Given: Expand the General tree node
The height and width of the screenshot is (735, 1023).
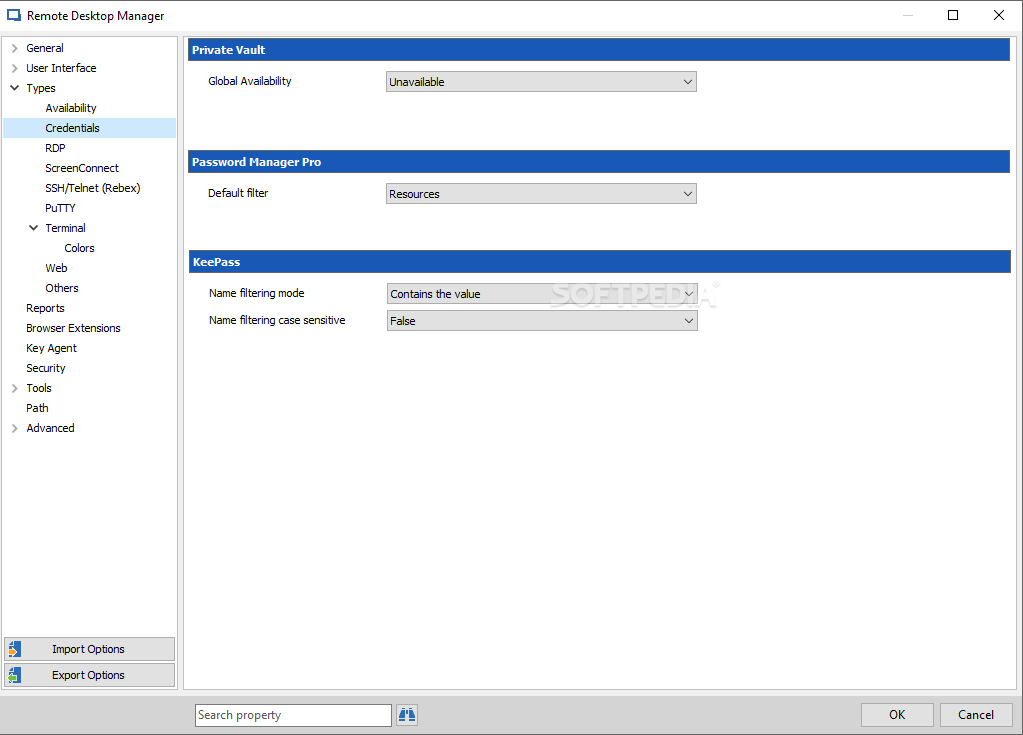Looking at the screenshot, I should coord(14,48).
